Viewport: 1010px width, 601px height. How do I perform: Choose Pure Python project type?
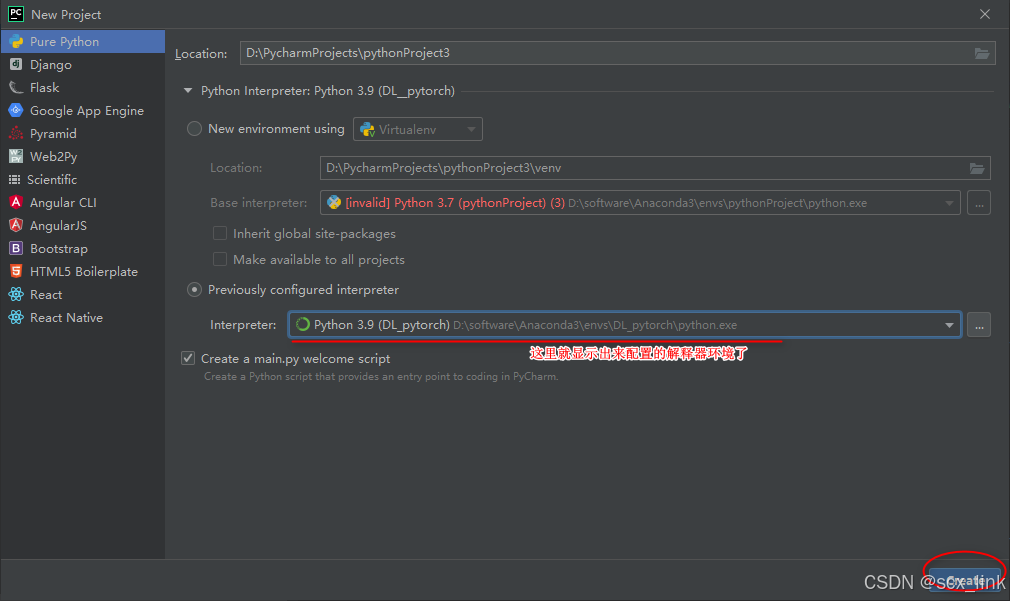tap(83, 42)
